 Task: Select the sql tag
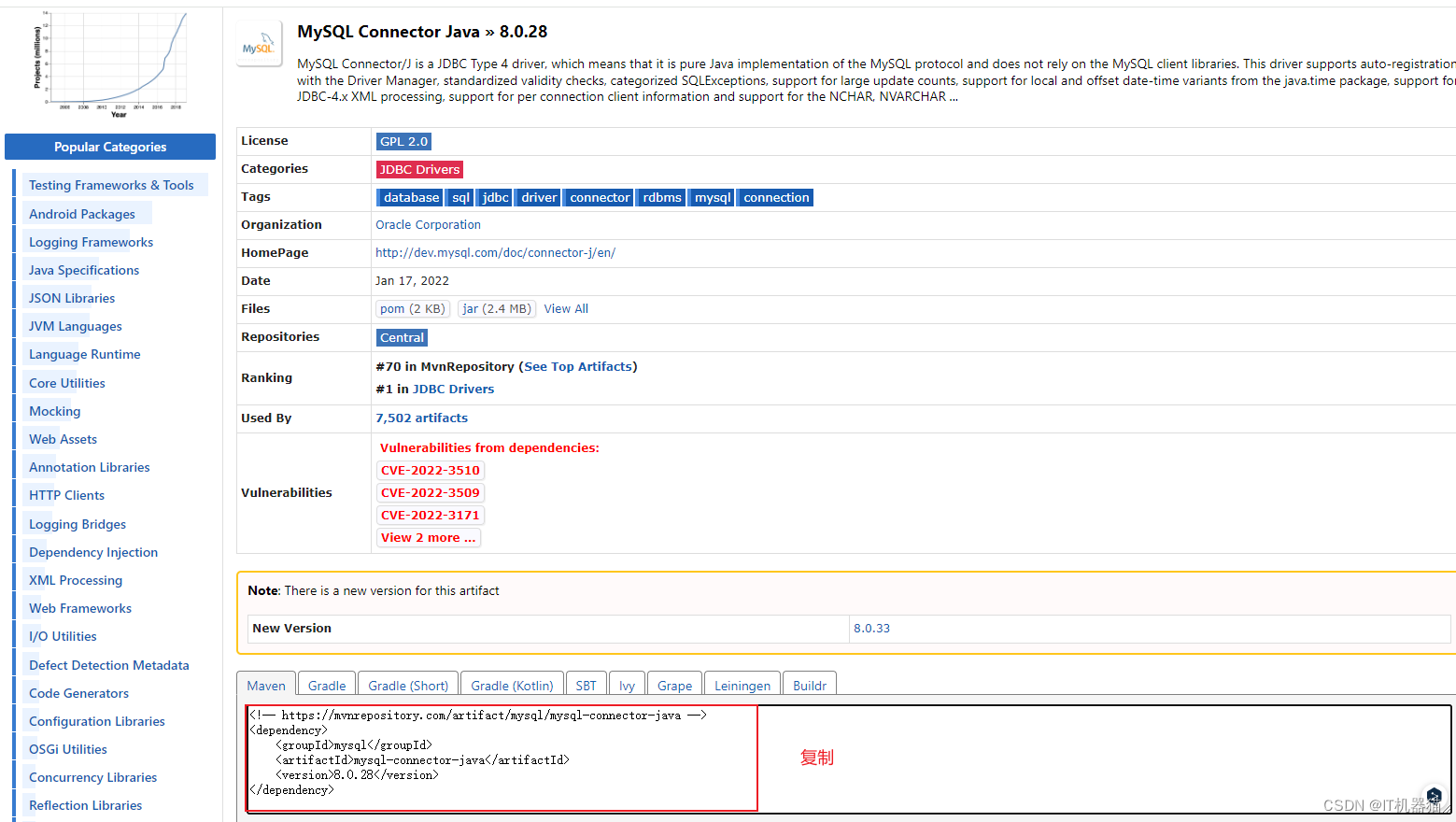tap(460, 197)
